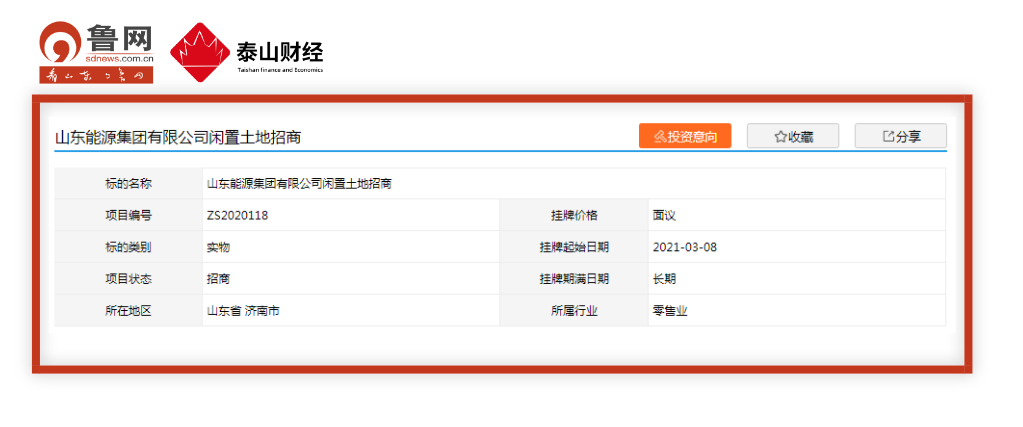Screen dimensions: 1023x427
Task: Click the 所属行业 label cell
Action: (574, 311)
